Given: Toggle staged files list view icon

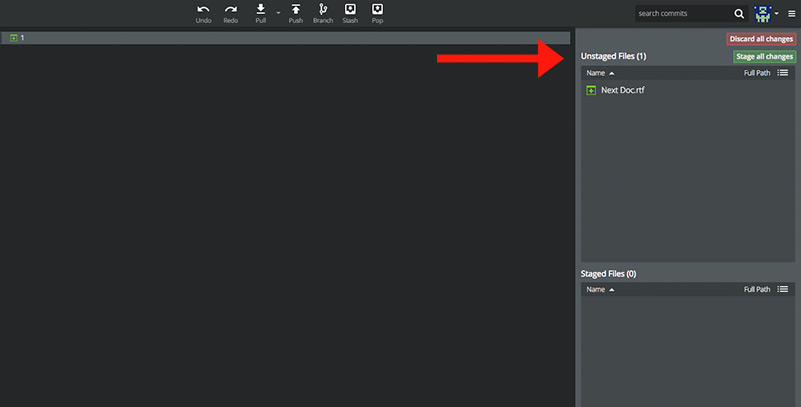Looking at the screenshot, I should (x=783, y=290).
